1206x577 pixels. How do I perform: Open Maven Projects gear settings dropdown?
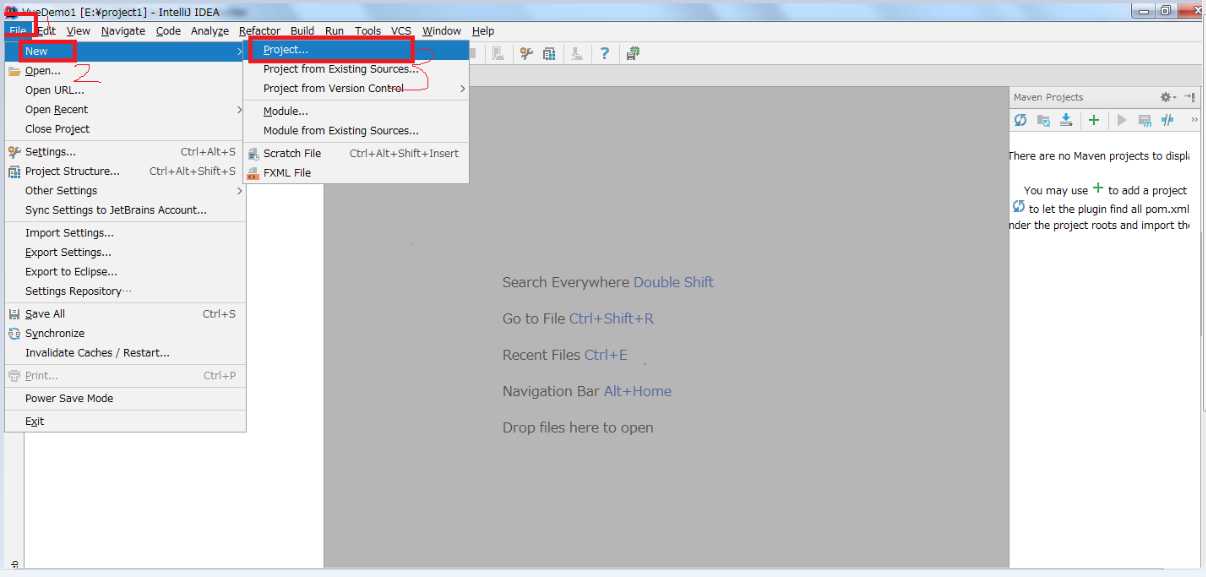pos(1167,97)
